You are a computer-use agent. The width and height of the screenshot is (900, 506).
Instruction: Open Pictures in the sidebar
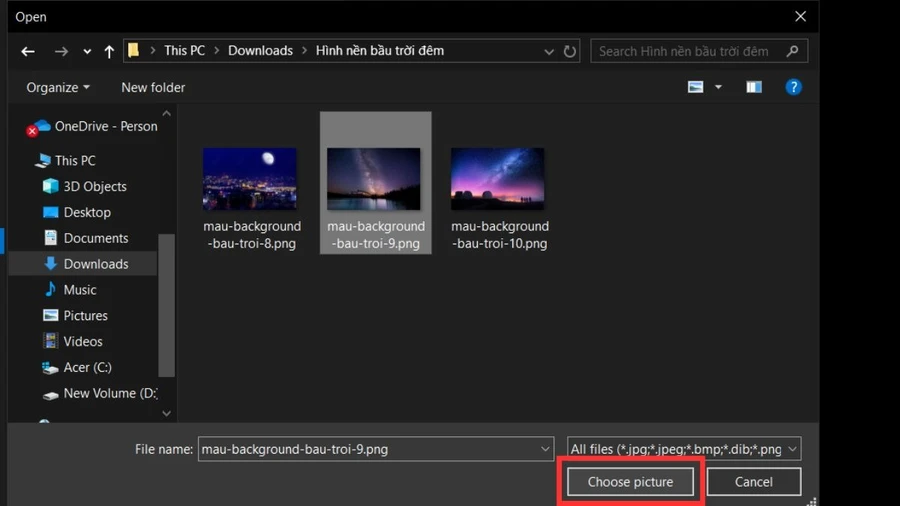click(x=85, y=316)
